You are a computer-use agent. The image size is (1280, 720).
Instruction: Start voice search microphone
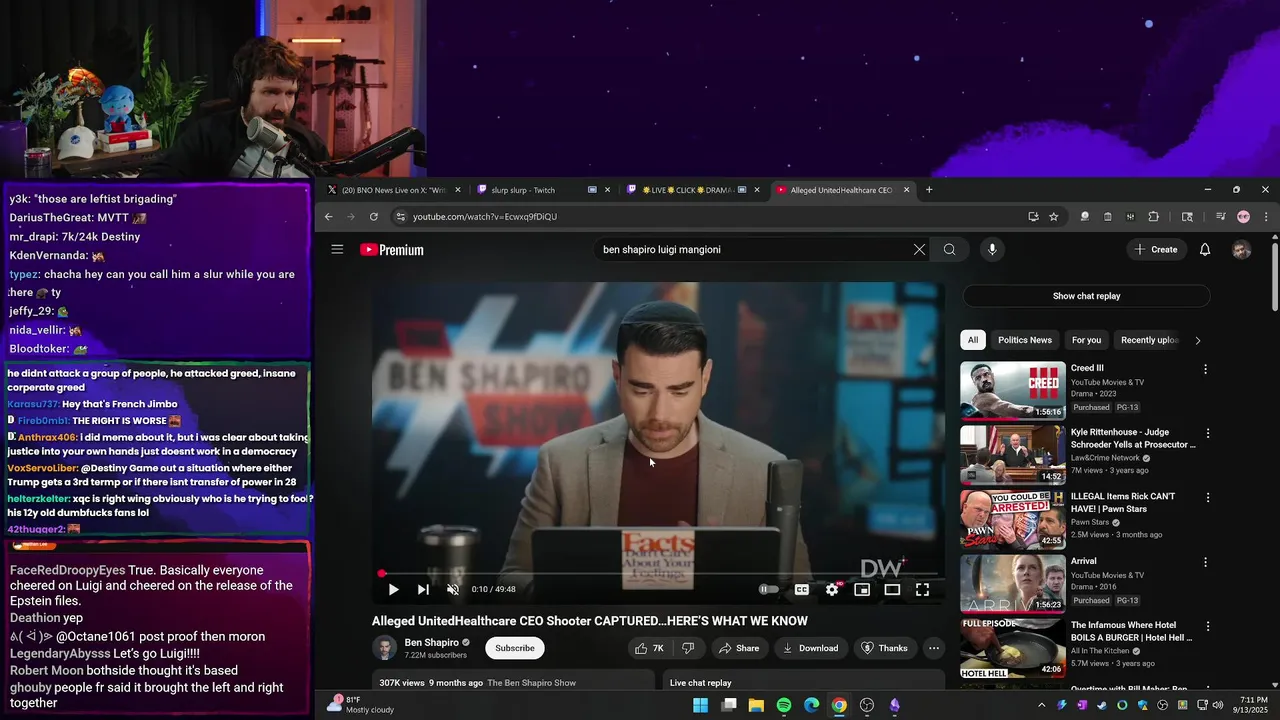[x=992, y=249]
